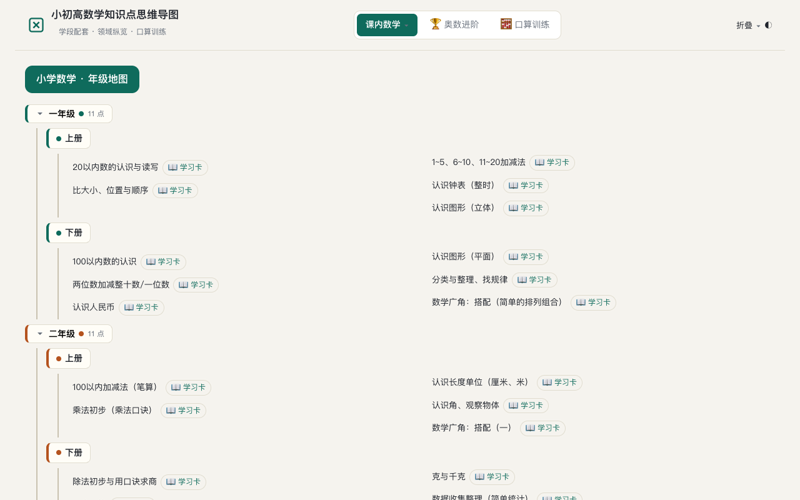The image size is (800, 500).
Task: Select the 下册 node under 一年级
Action: 69,233
